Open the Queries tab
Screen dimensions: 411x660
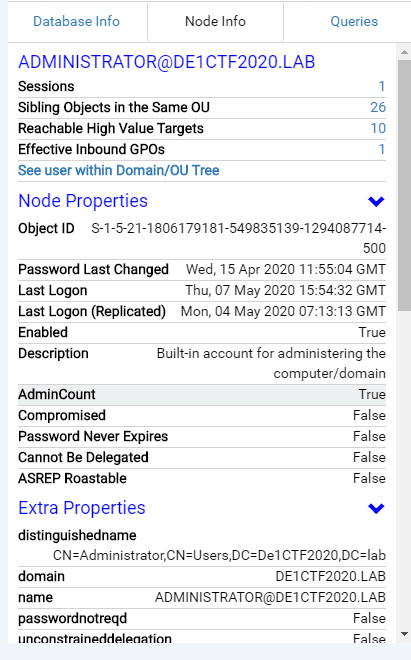coord(354,21)
